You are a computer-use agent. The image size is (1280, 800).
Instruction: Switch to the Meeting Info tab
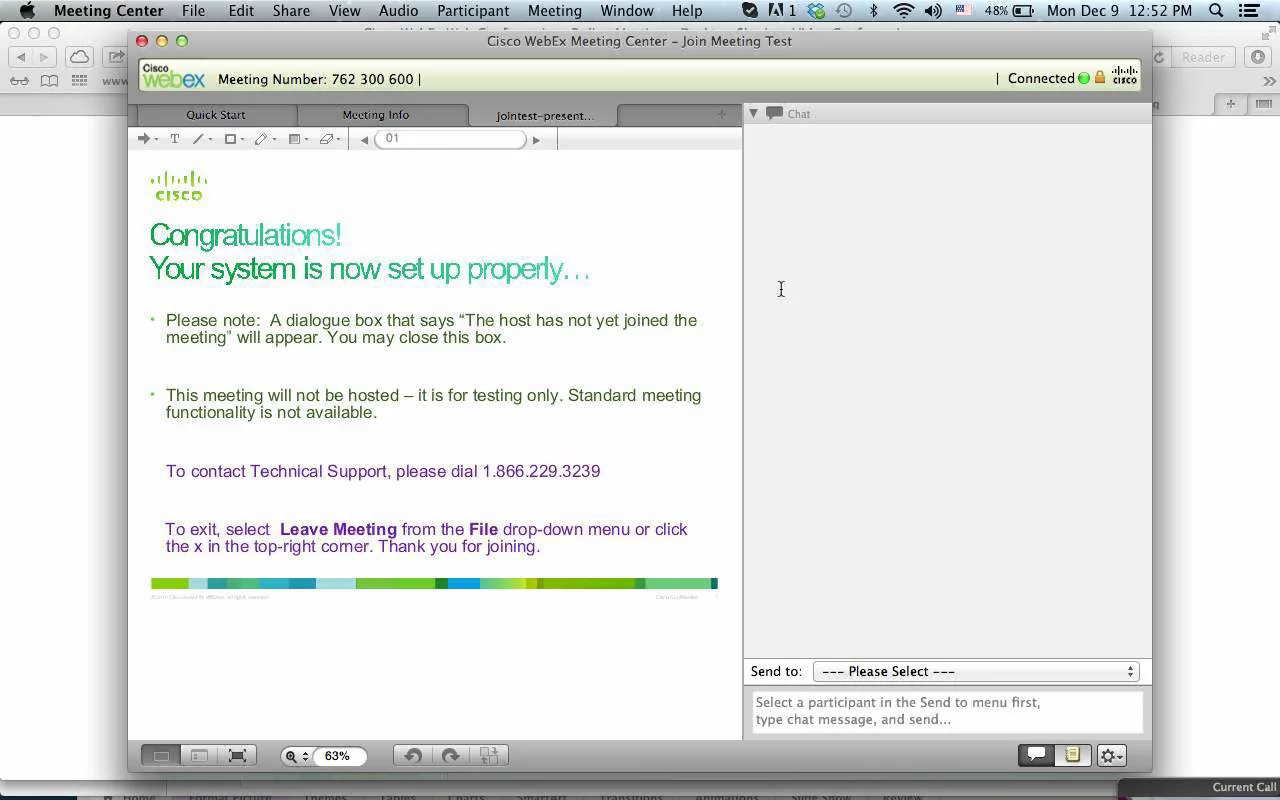pyautogui.click(x=376, y=115)
